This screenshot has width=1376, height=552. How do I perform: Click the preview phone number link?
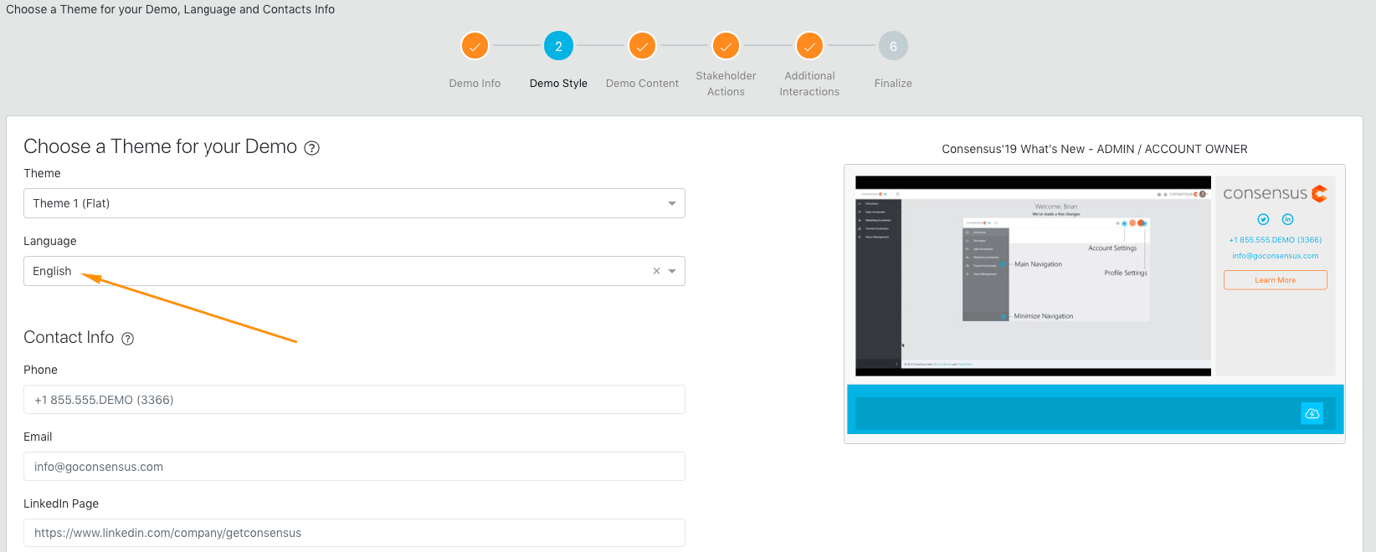[1275, 240]
